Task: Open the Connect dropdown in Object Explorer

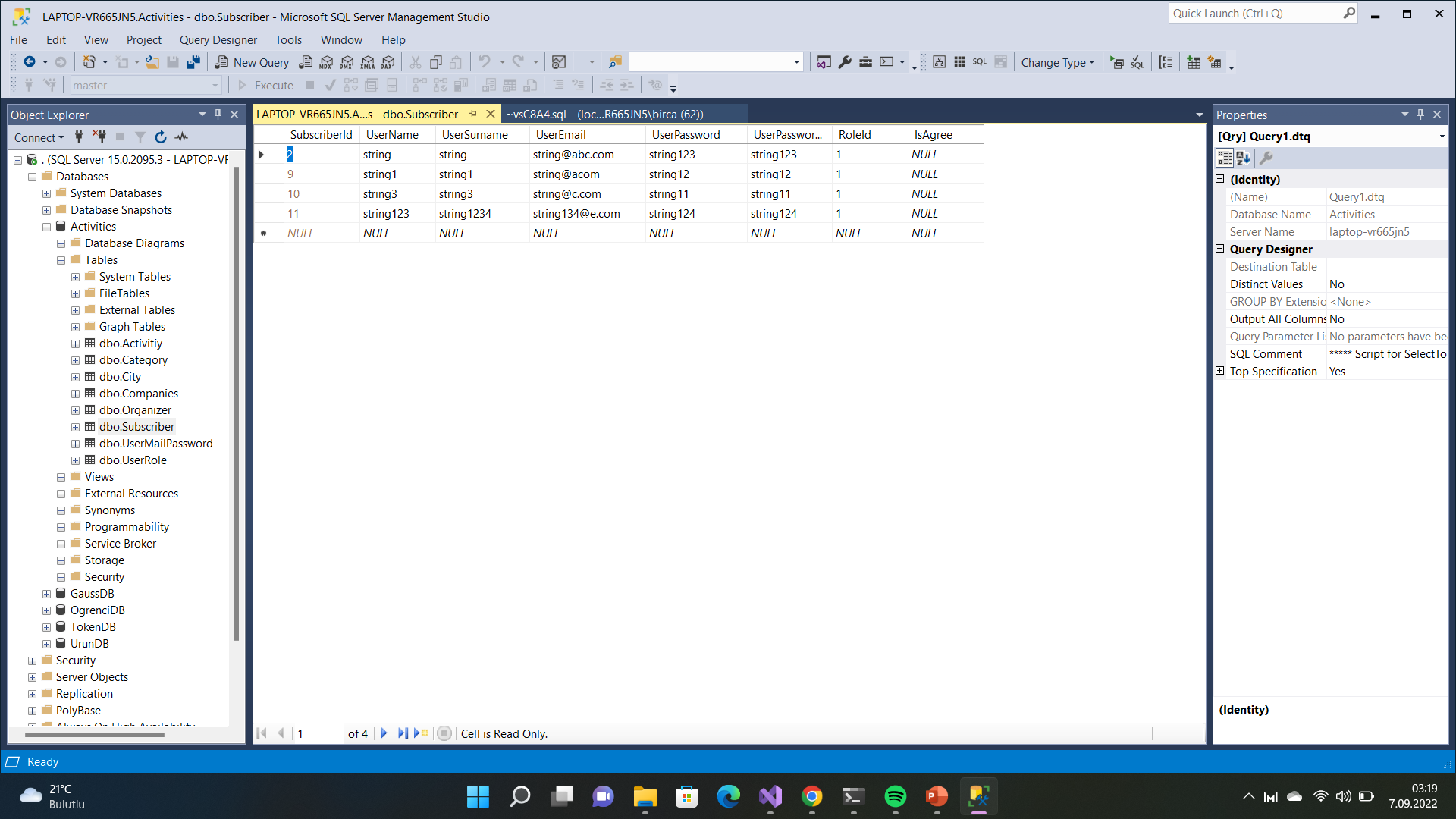Action: (39, 137)
